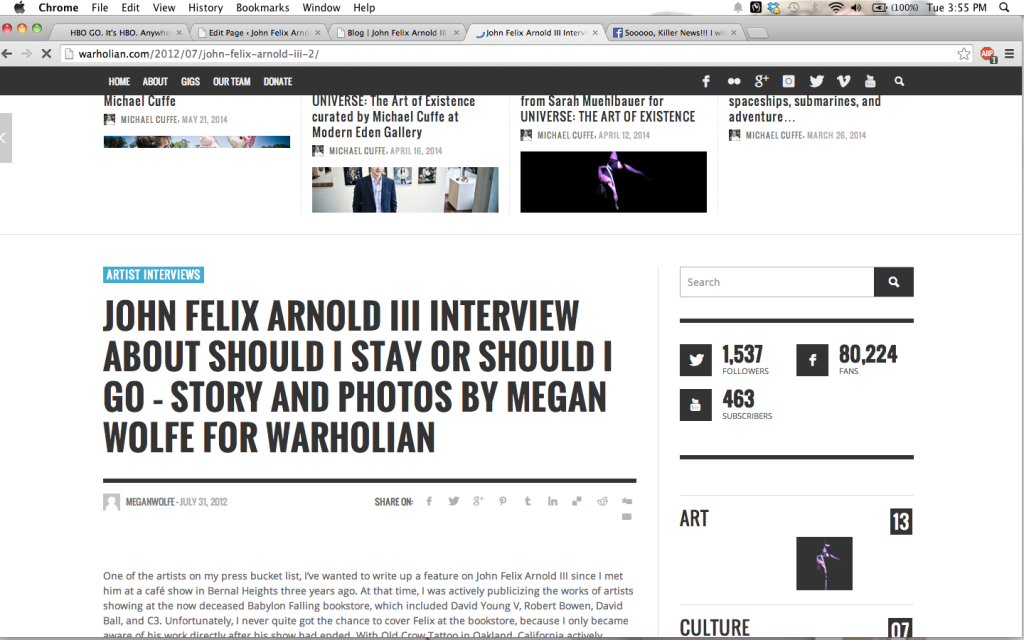
Task: Share article on Pinterest
Action: [503, 502]
